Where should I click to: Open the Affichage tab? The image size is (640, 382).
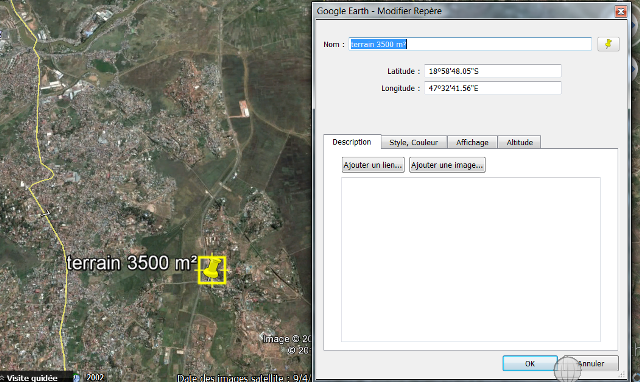(x=472, y=142)
